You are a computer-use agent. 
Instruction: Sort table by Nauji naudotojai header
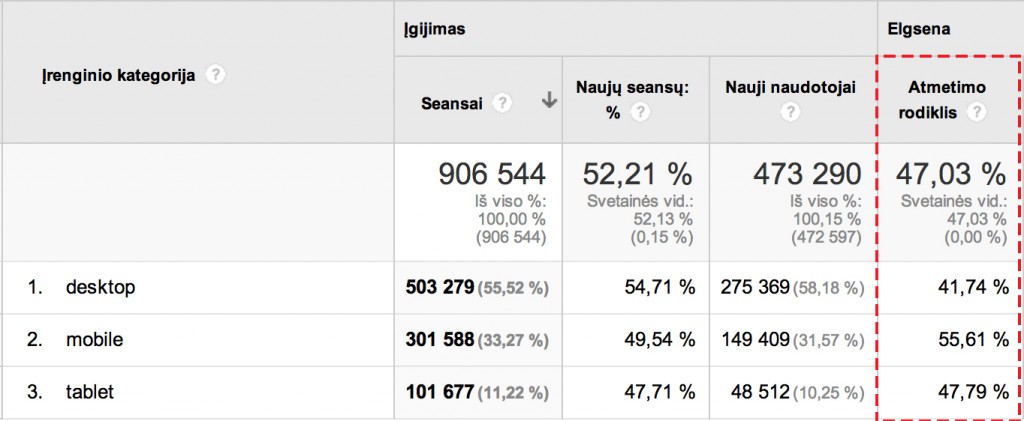coord(791,88)
